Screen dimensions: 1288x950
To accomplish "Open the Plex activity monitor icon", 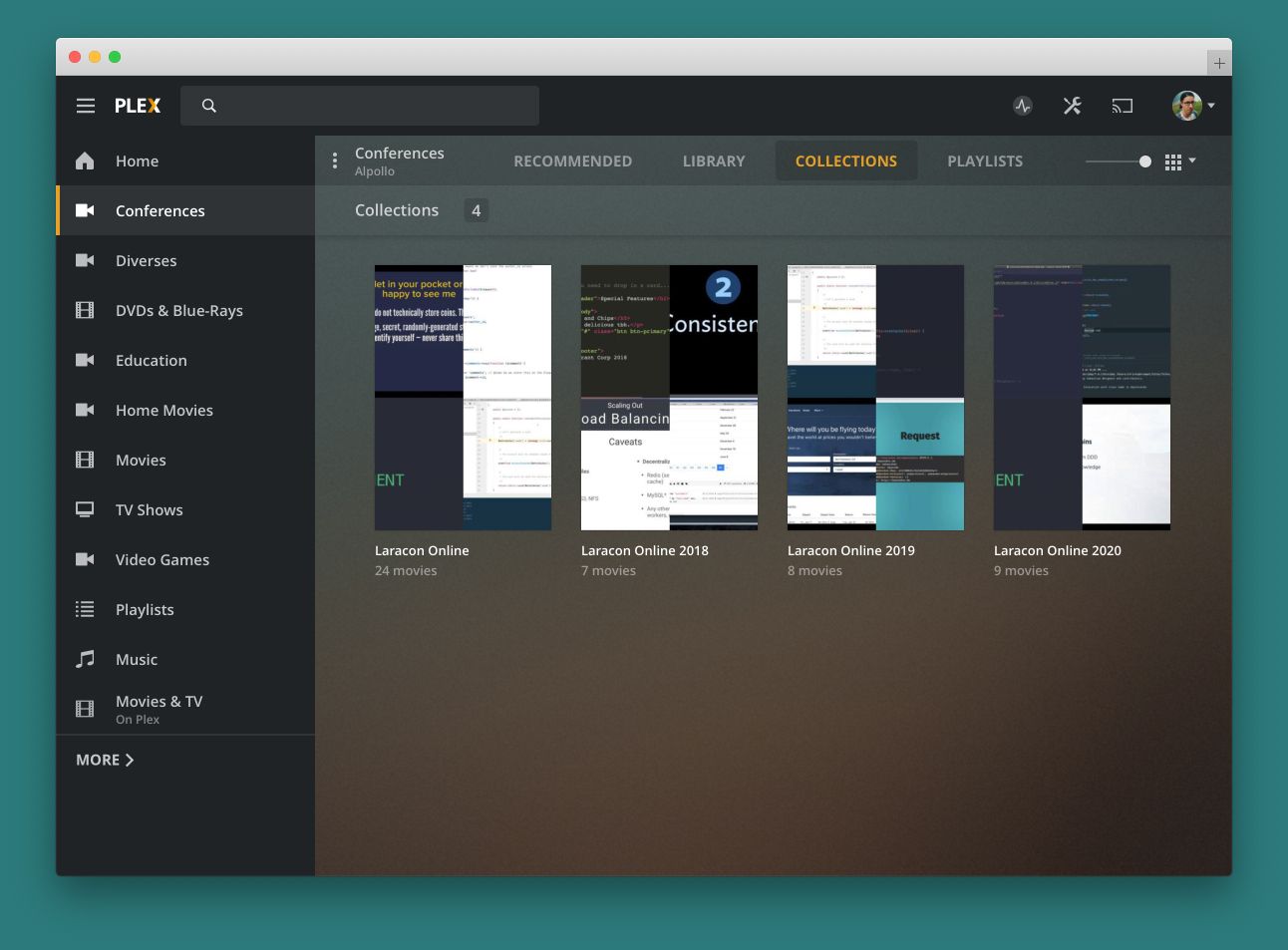I will (x=1022, y=105).
